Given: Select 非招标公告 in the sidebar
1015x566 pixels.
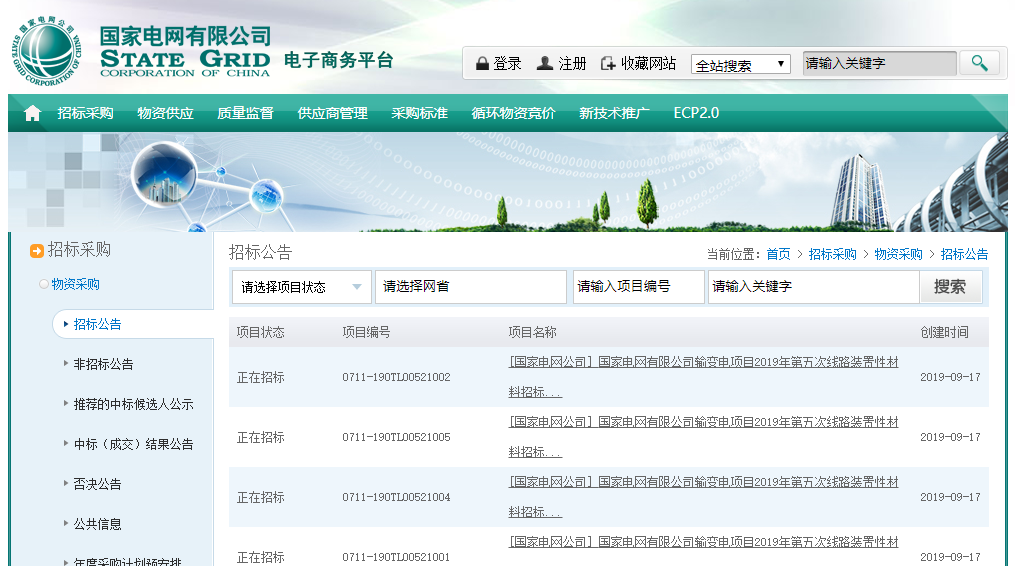Looking at the screenshot, I should [103, 364].
